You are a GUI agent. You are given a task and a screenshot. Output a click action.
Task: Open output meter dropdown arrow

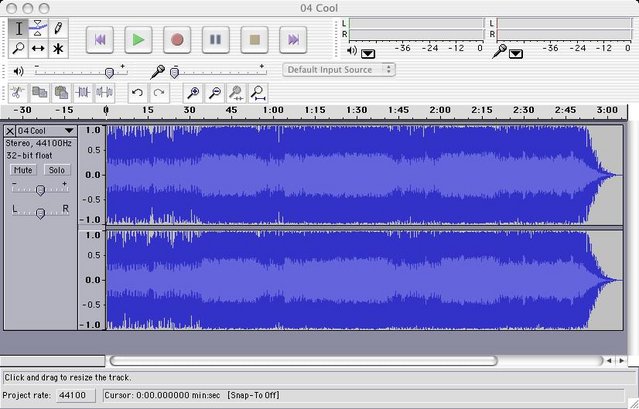(368, 54)
